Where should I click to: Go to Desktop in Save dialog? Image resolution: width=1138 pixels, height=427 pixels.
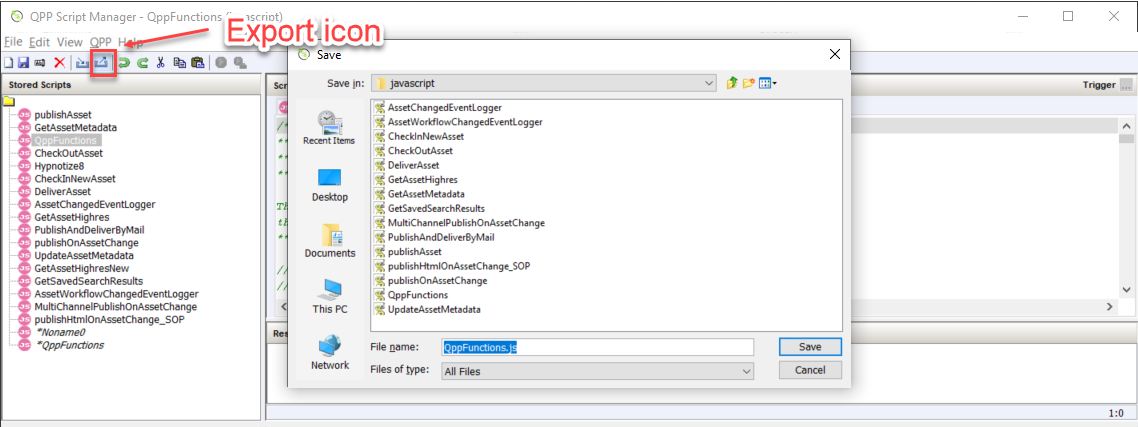(329, 185)
